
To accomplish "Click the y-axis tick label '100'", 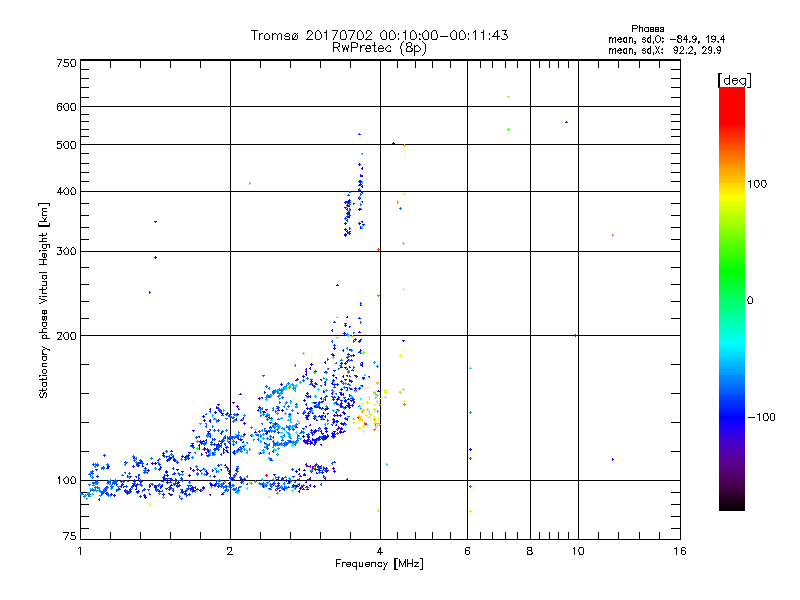I will 66,480.
